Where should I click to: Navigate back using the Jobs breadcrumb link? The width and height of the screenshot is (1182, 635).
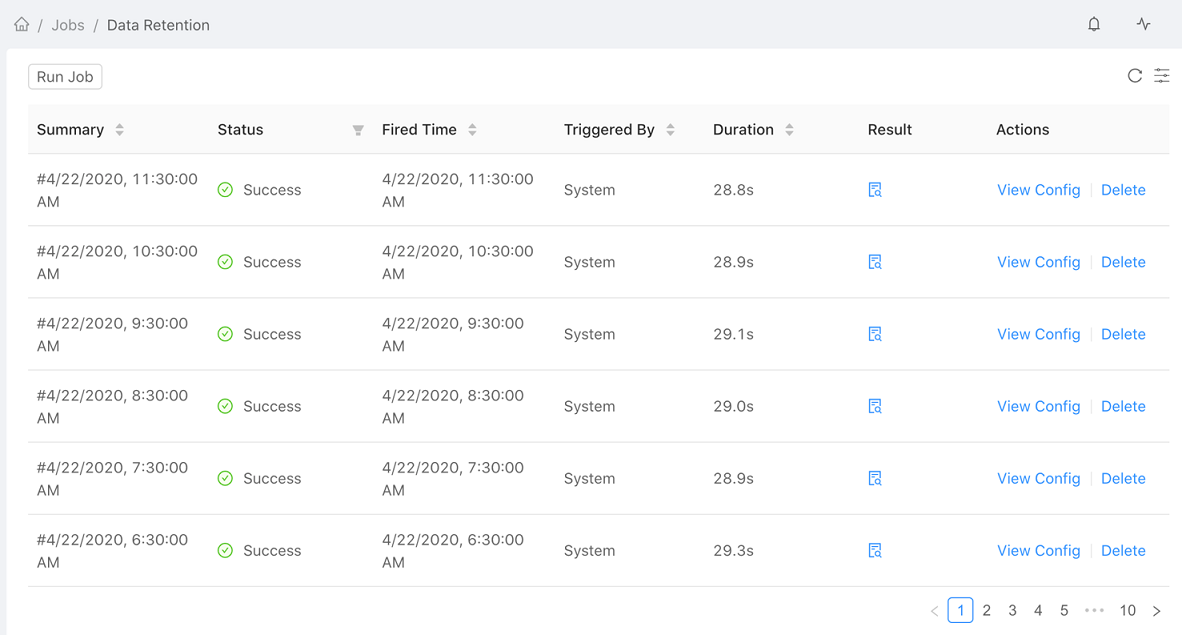click(68, 24)
